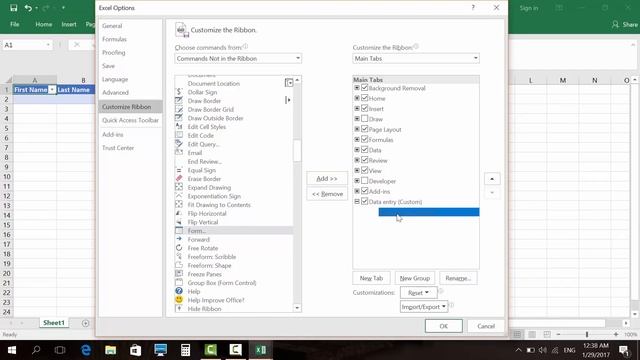Enable the Developer tab checkbox
640x360 pixels.
click(364, 181)
